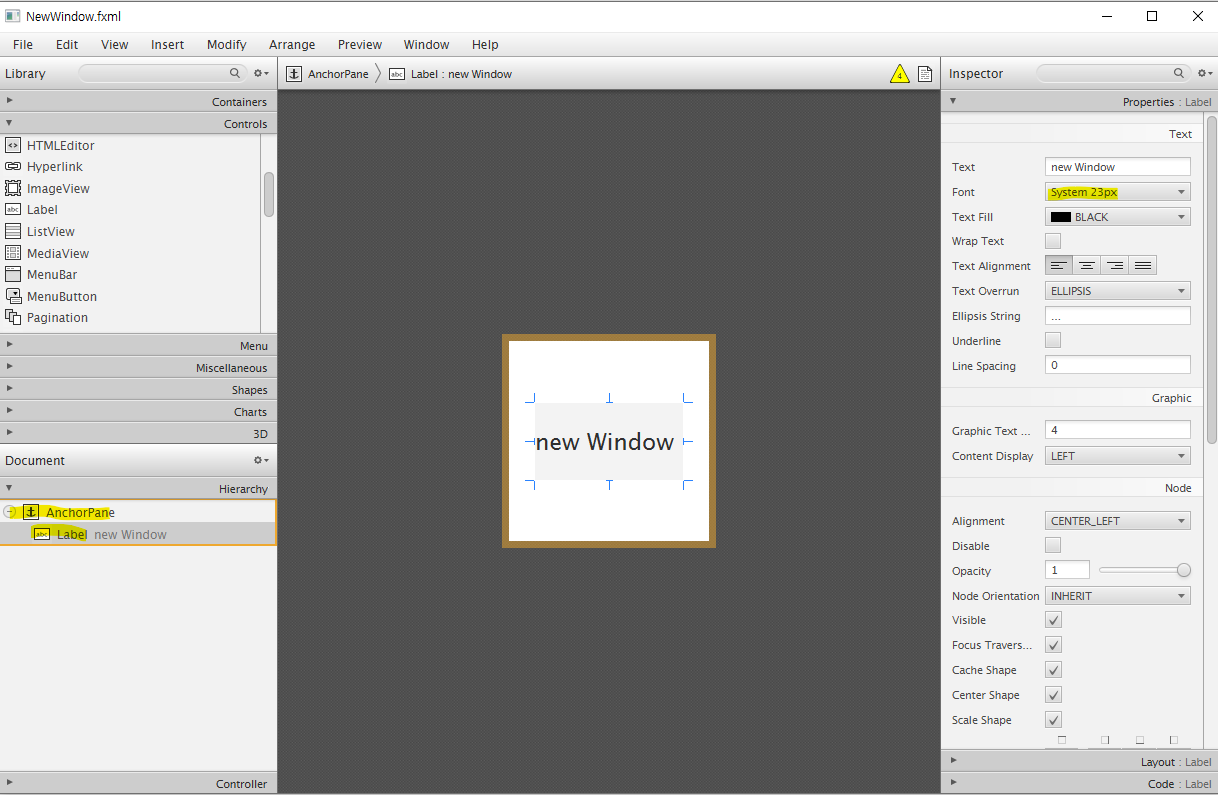Viewport: 1218px width, 795px height.
Task: Select left text alignment
Action: coord(1059,266)
